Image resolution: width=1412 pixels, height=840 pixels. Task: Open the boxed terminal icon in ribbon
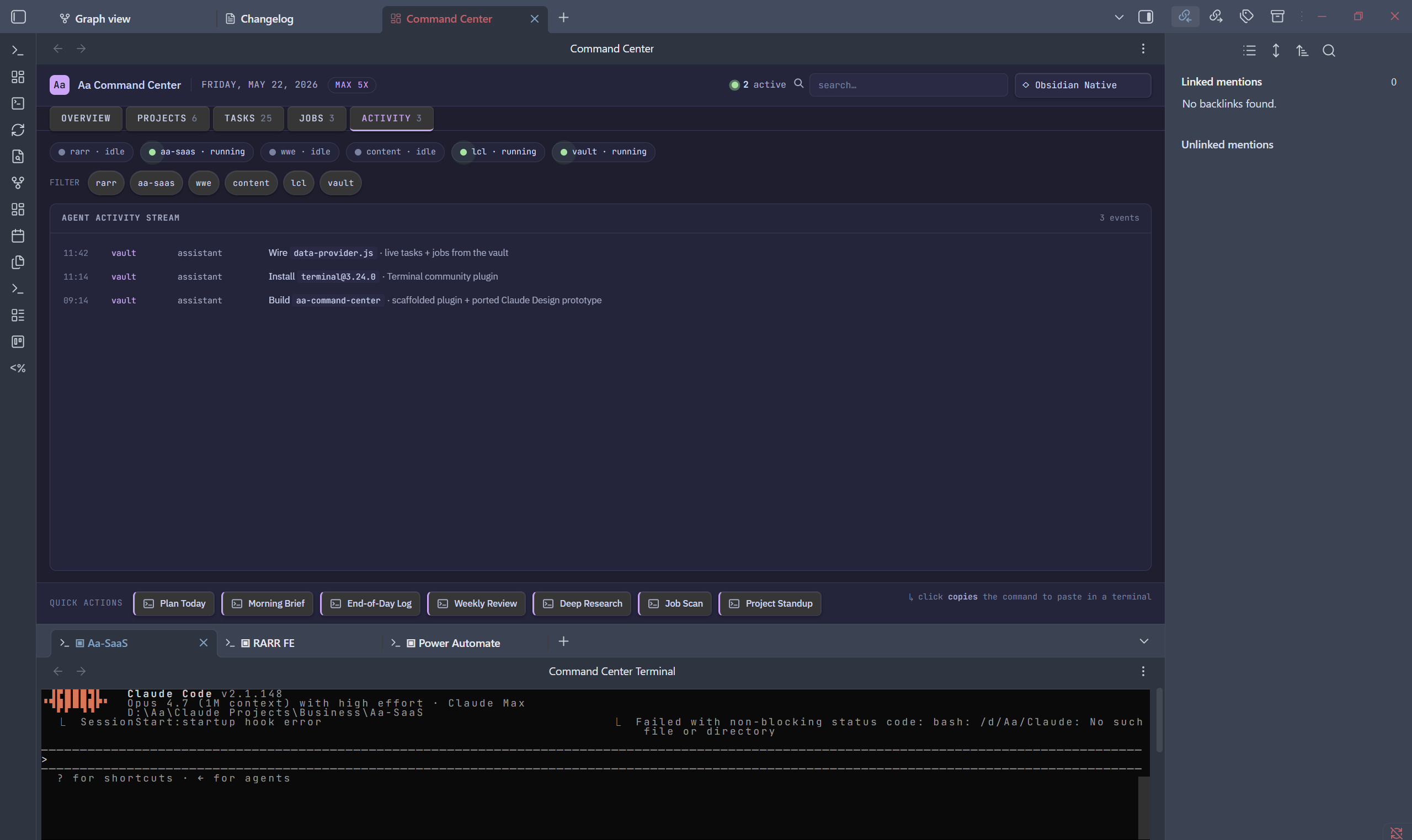click(x=18, y=104)
